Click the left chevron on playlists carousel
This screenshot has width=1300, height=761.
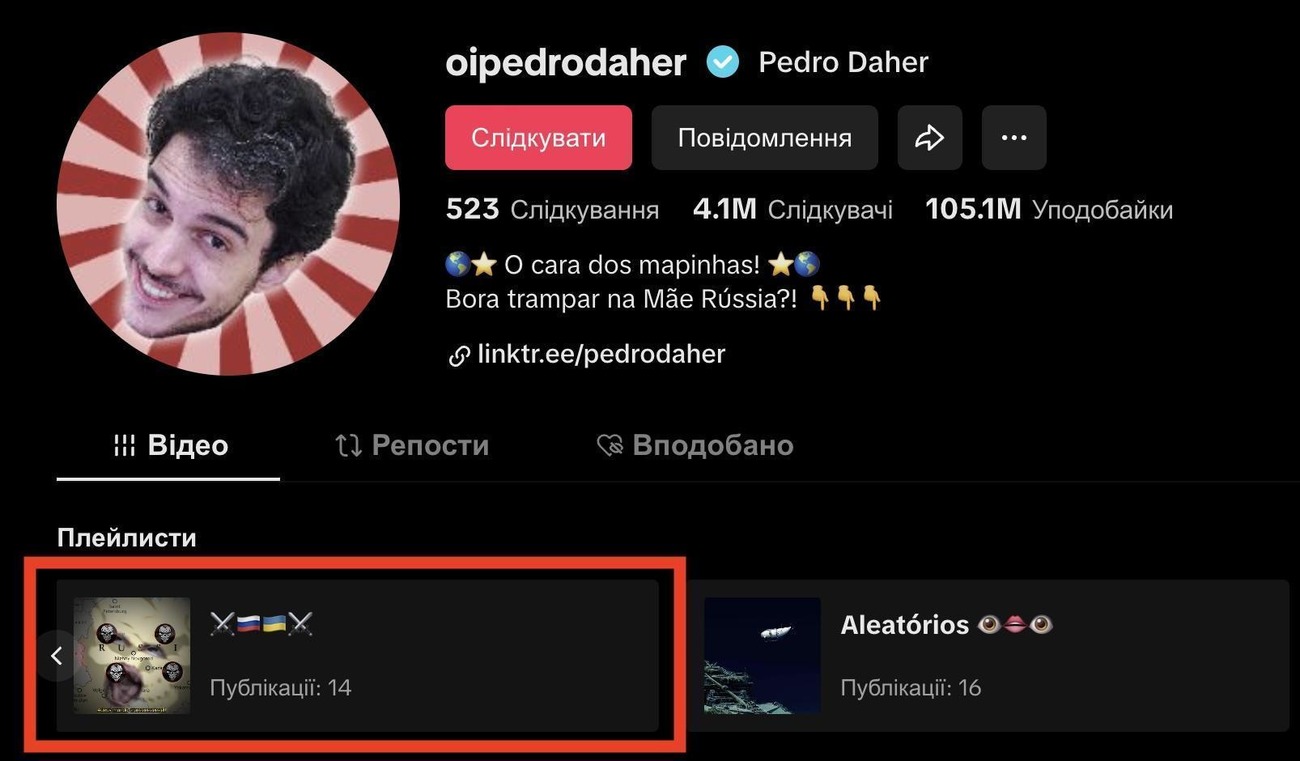[x=57, y=656]
